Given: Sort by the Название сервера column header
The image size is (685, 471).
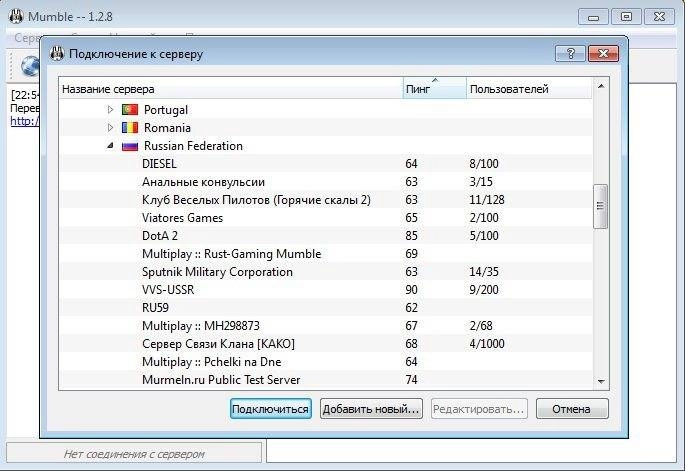Looking at the screenshot, I should pyautogui.click(x=231, y=89).
